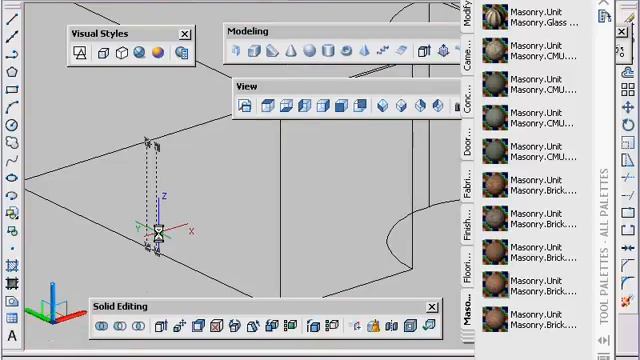Toggle tool palettes auto-hide arrows

(x=604, y=340)
